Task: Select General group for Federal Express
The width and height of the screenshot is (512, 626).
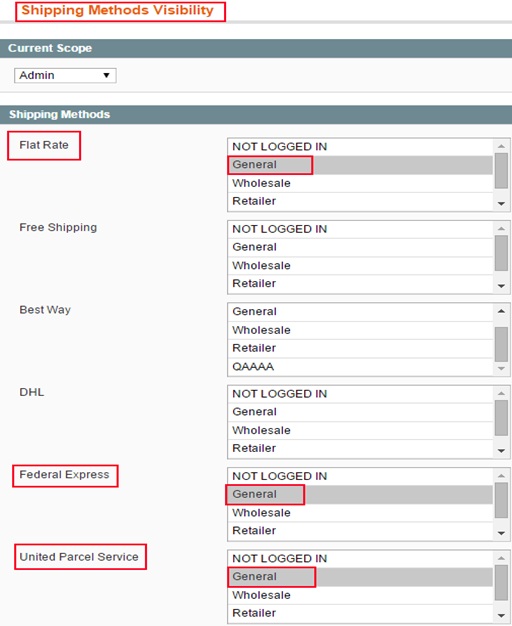Action: click(x=360, y=494)
